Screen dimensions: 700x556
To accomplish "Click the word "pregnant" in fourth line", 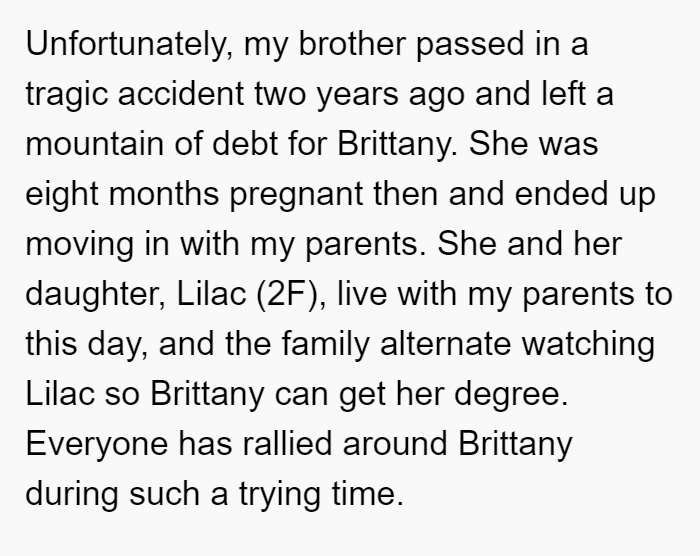I will click(x=296, y=195).
